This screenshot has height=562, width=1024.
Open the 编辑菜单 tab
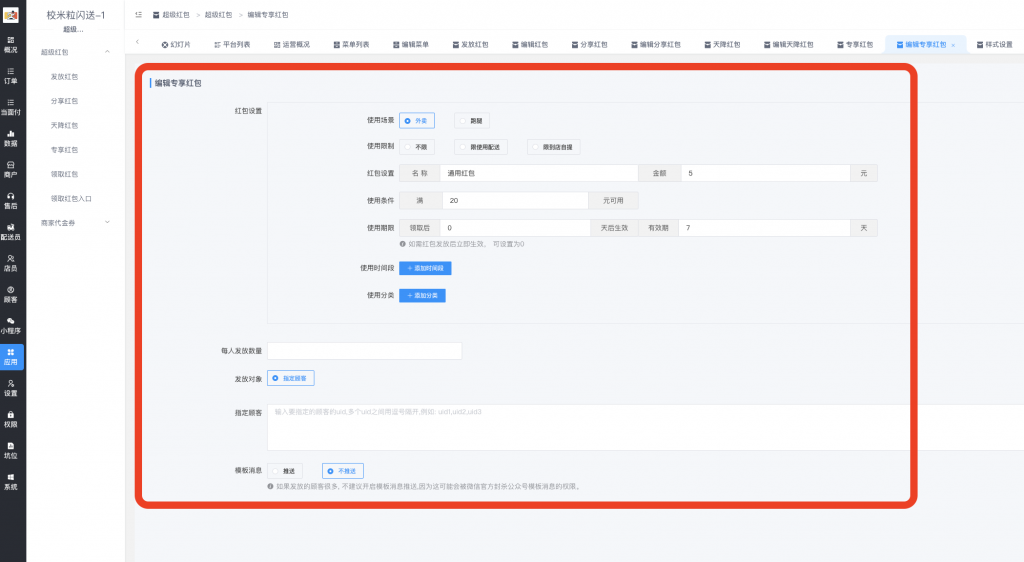coord(411,44)
